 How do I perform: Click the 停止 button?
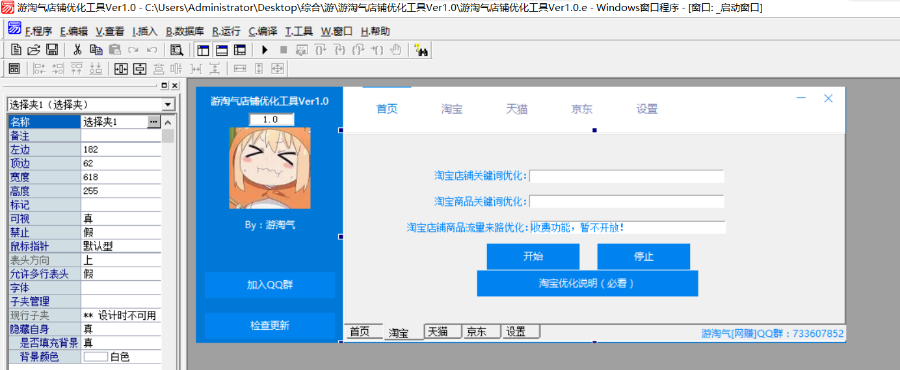643,256
